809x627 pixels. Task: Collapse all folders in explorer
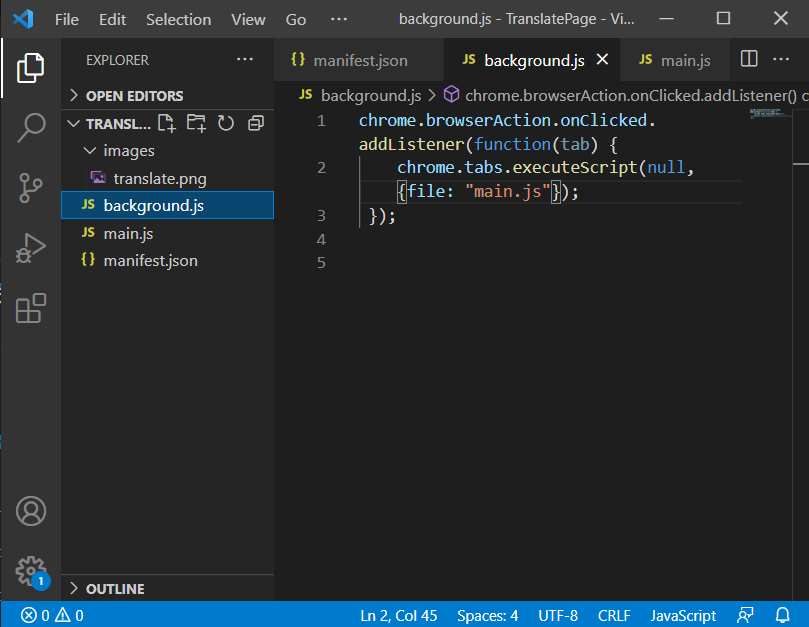pyautogui.click(x=256, y=123)
